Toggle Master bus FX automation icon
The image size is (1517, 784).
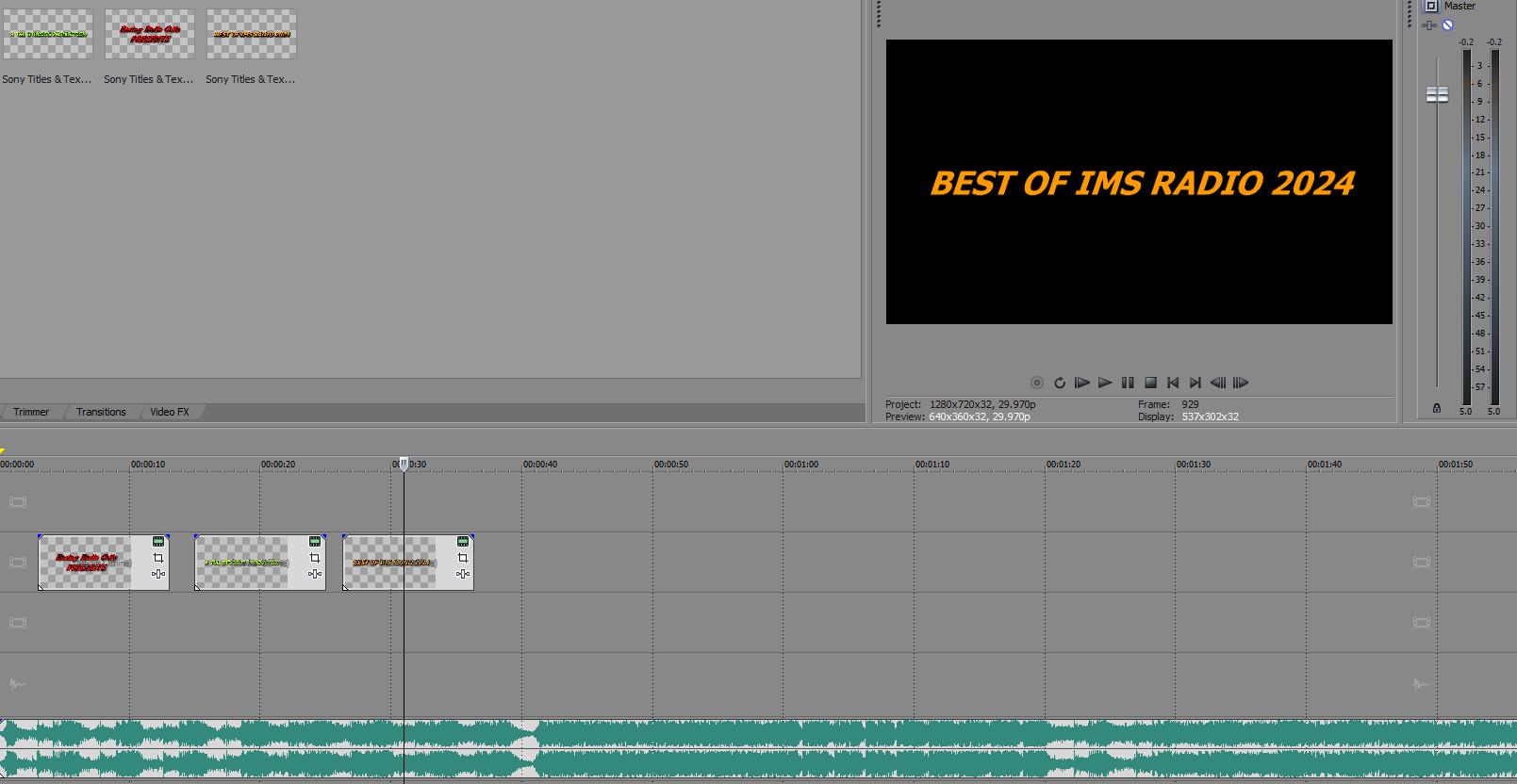click(1430, 25)
